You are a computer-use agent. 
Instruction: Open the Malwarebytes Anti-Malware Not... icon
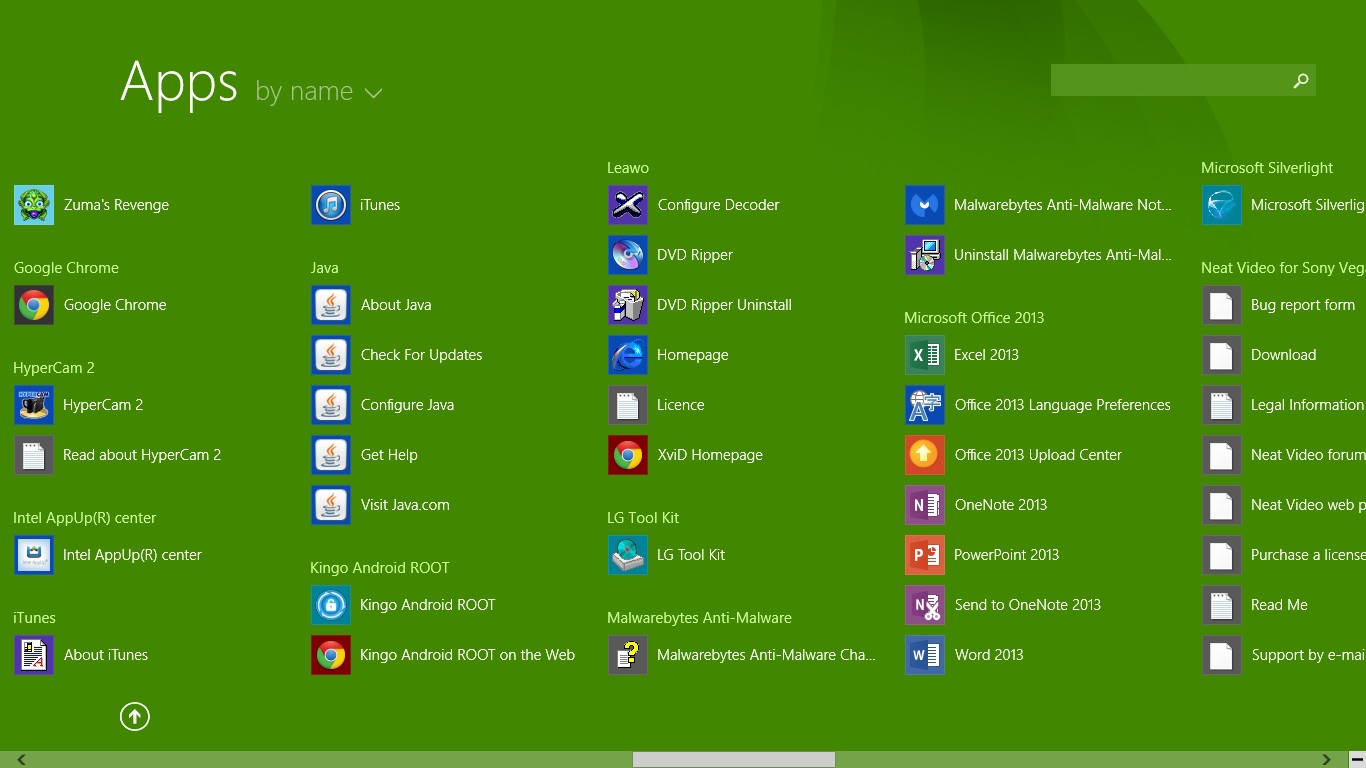(925, 205)
